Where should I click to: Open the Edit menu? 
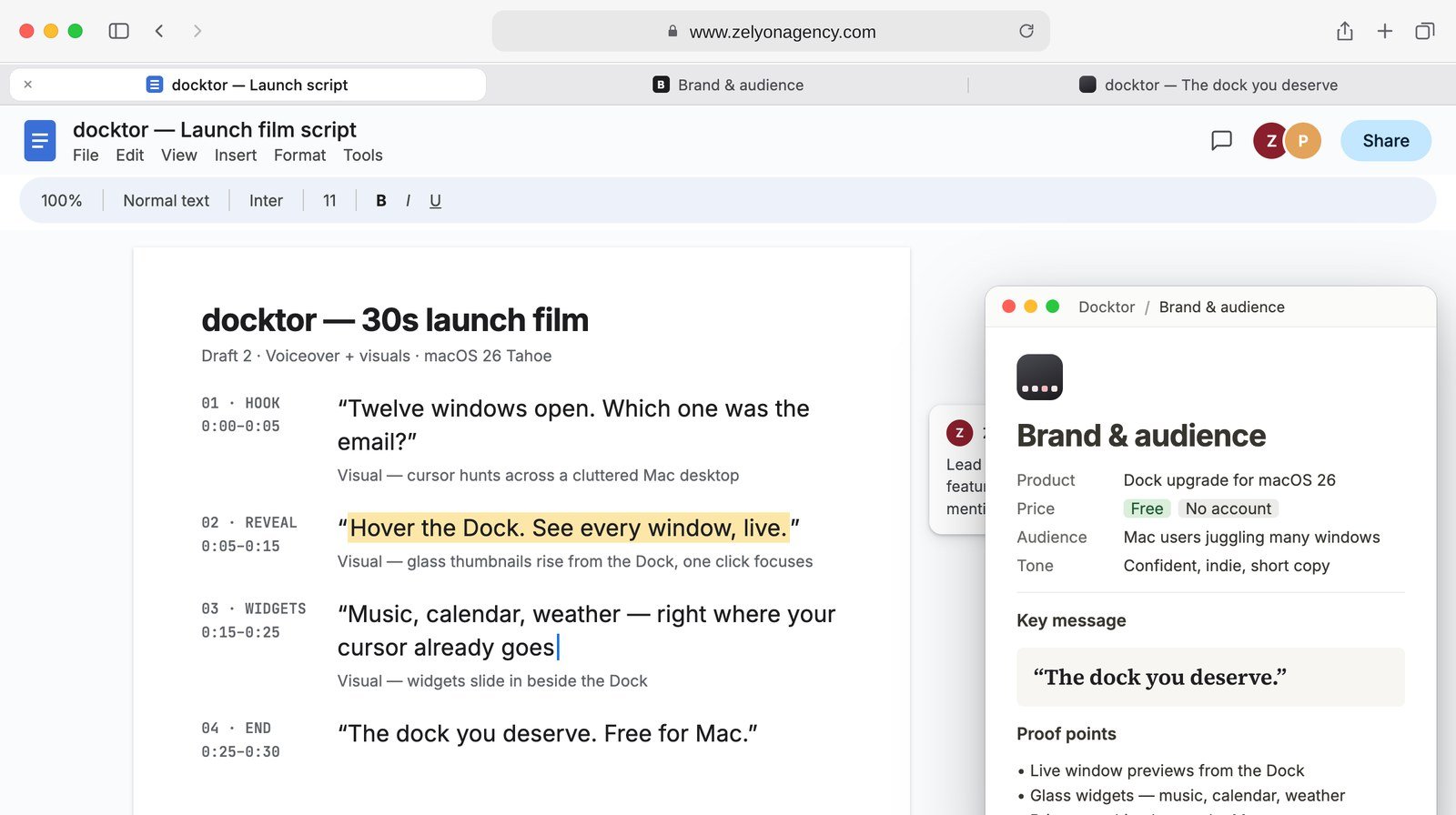[x=130, y=156]
